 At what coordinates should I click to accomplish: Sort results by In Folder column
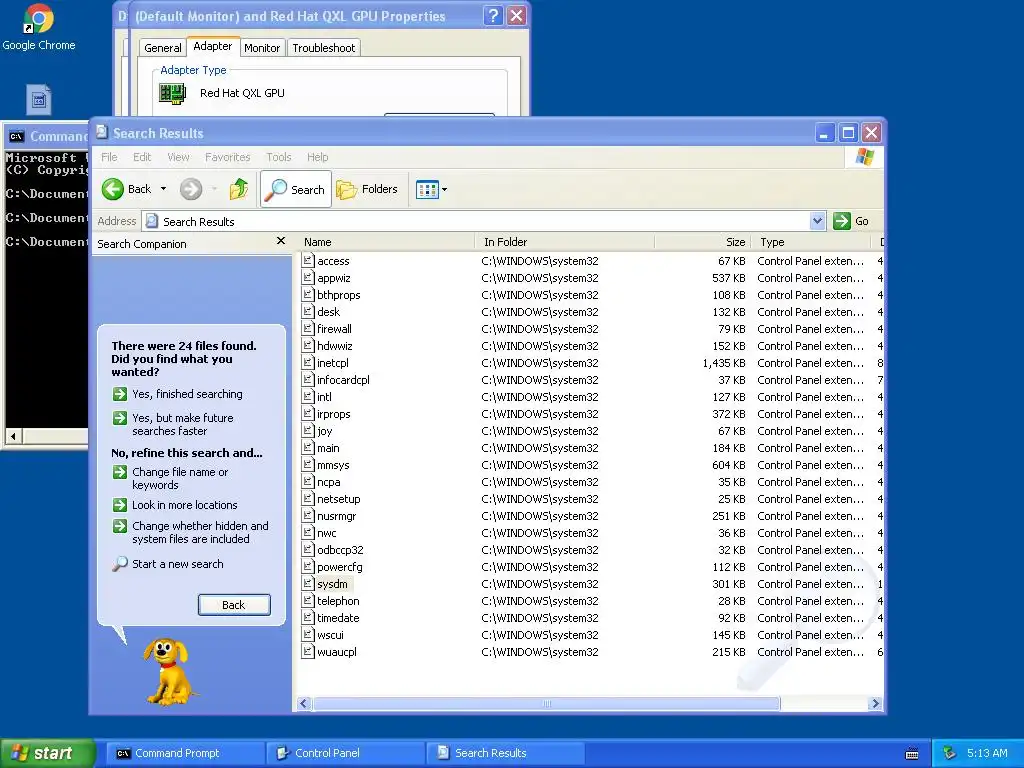point(565,242)
